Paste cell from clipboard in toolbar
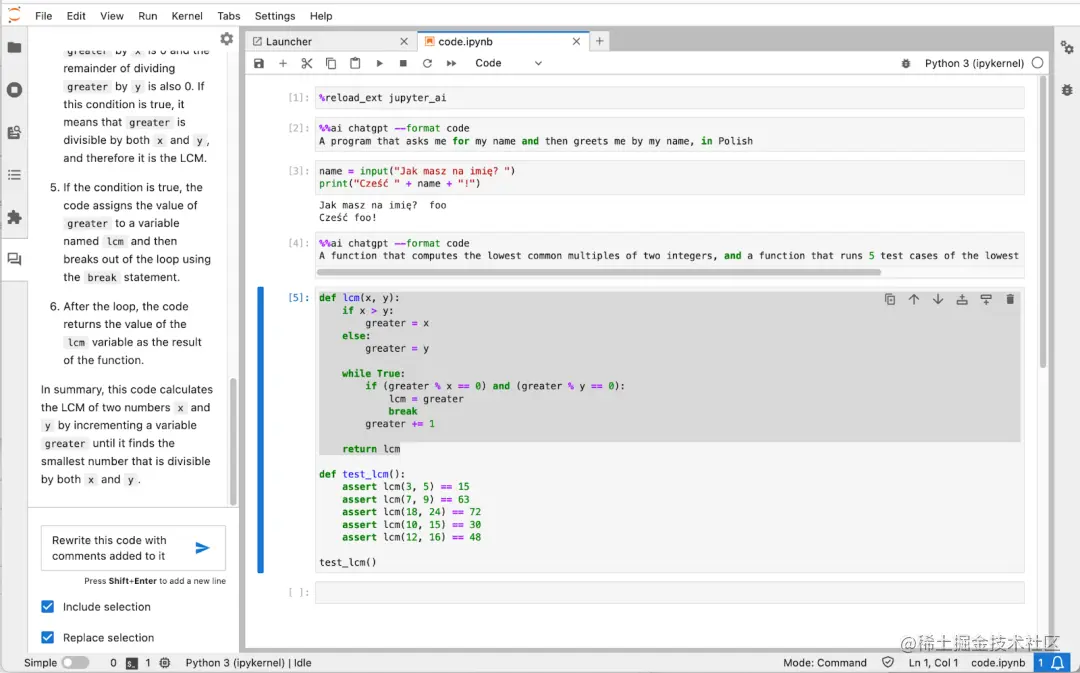 click(x=355, y=63)
